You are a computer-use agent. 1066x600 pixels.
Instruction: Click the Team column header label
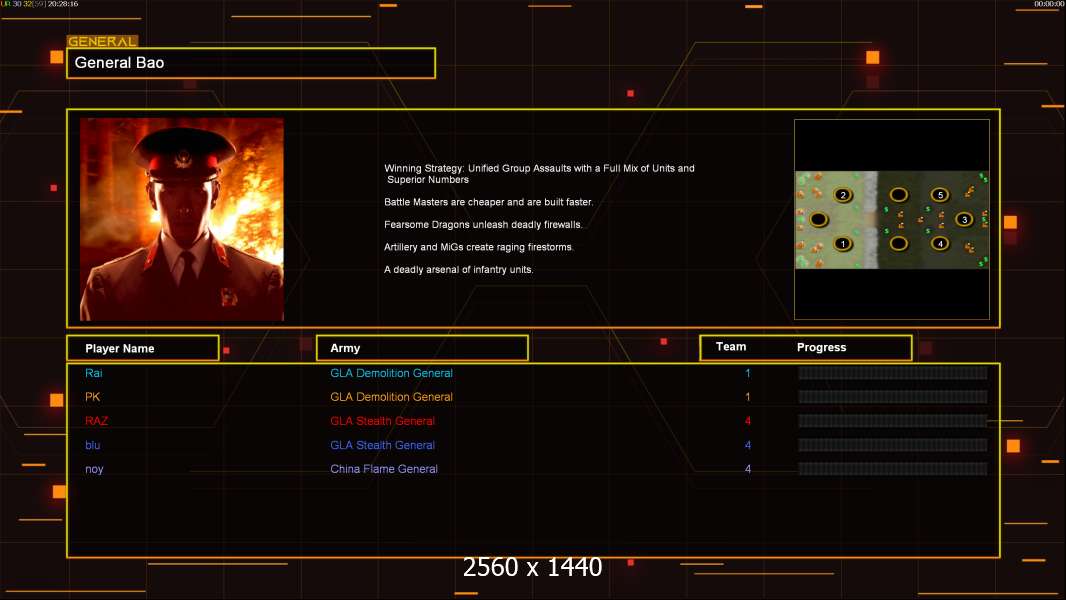[x=731, y=347]
